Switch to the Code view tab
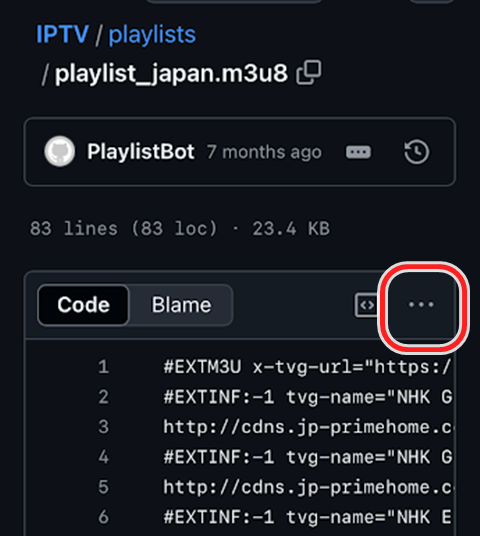Image resolution: width=480 pixels, height=536 pixels. [83, 305]
